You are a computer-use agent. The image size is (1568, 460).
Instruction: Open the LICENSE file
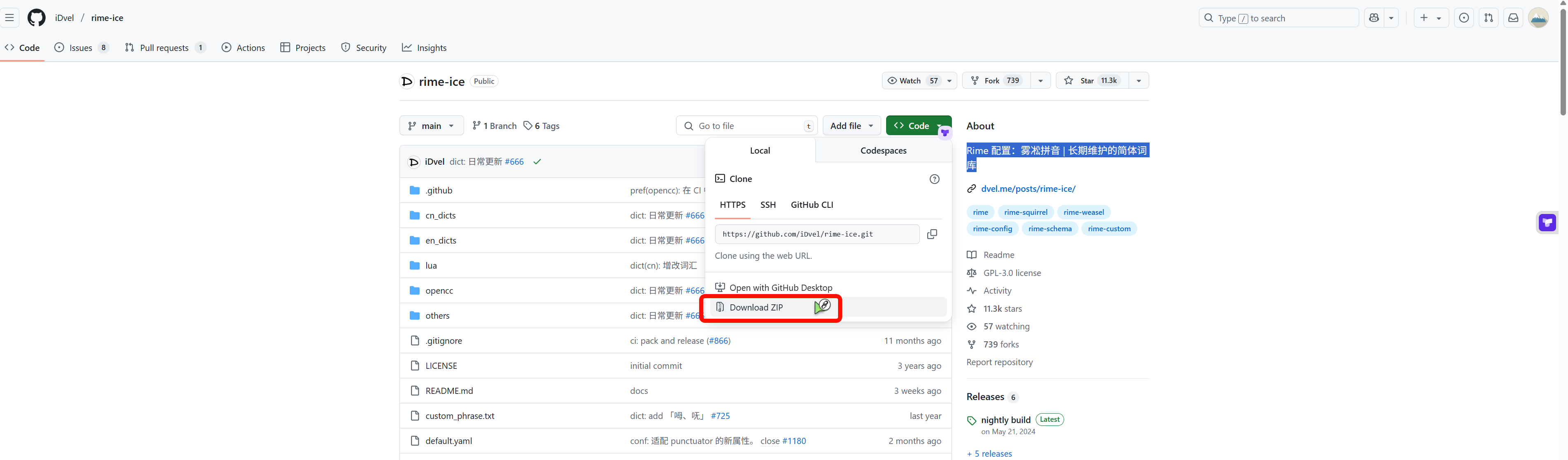point(441,366)
